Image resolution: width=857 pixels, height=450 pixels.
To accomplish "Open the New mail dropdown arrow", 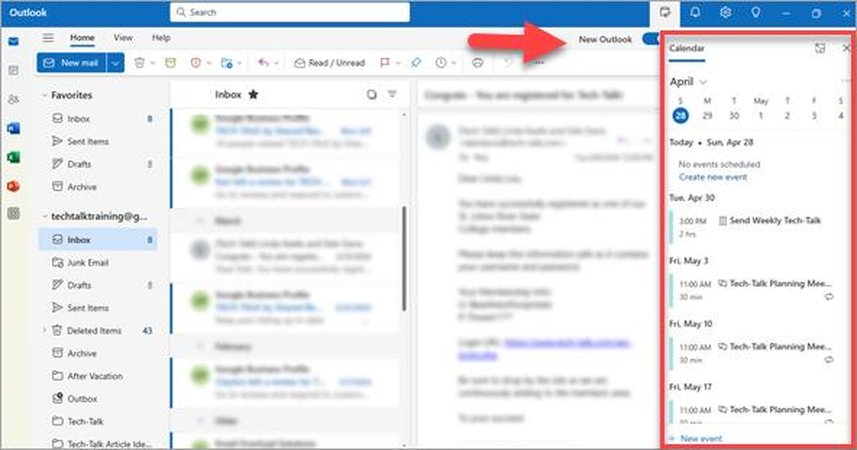I will (x=115, y=63).
